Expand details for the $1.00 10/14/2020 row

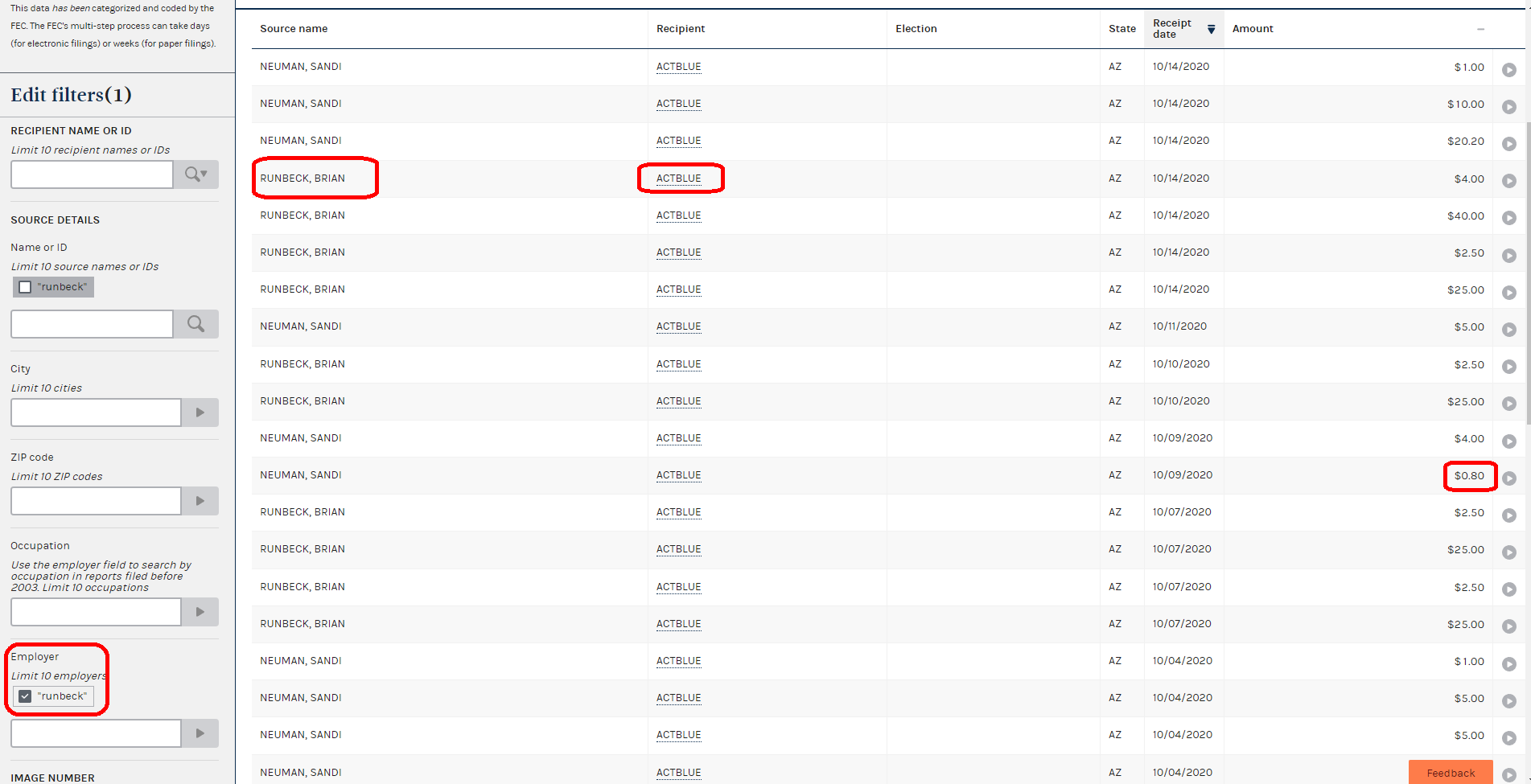click(x=1508, y=70)
